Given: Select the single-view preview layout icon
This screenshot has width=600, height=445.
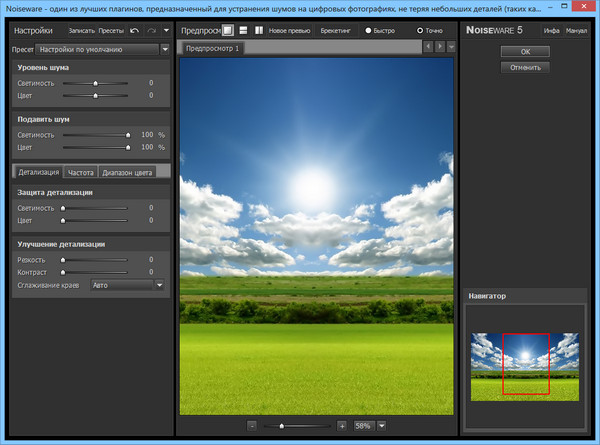Looking at the screenshot, I should [228, 31].
